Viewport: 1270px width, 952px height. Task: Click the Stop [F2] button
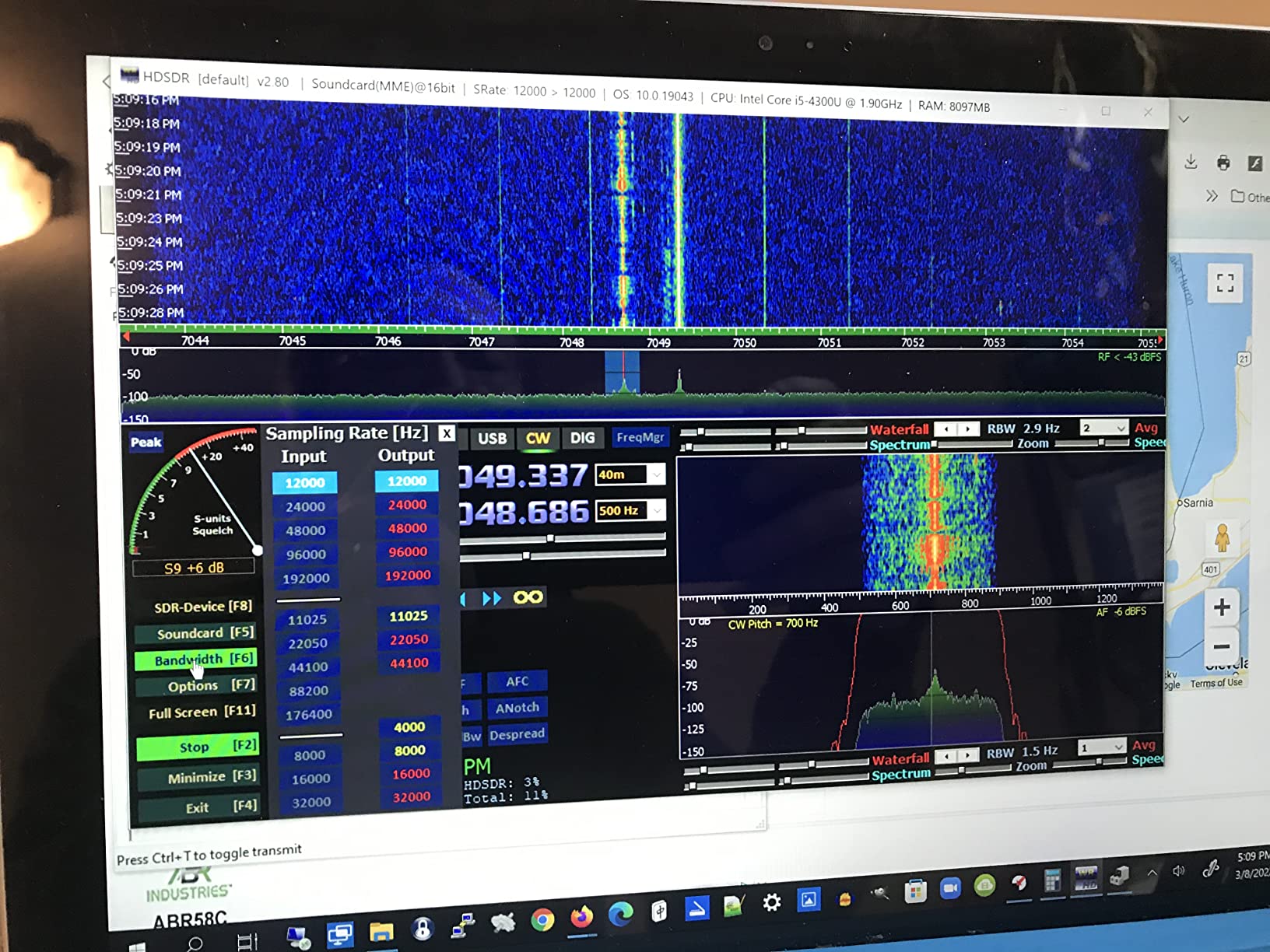[x=197, y=747]
